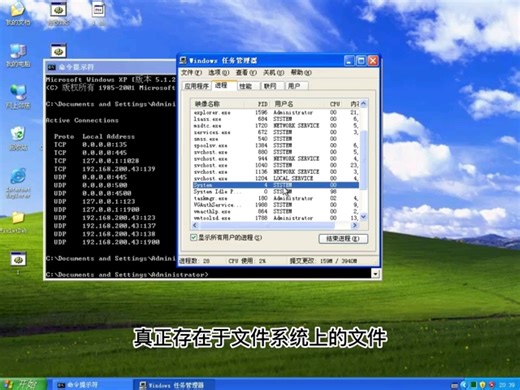Open the 关机 menu in Task Manager
Viewport: 520px width, 390px height.
tap(274, 72)
